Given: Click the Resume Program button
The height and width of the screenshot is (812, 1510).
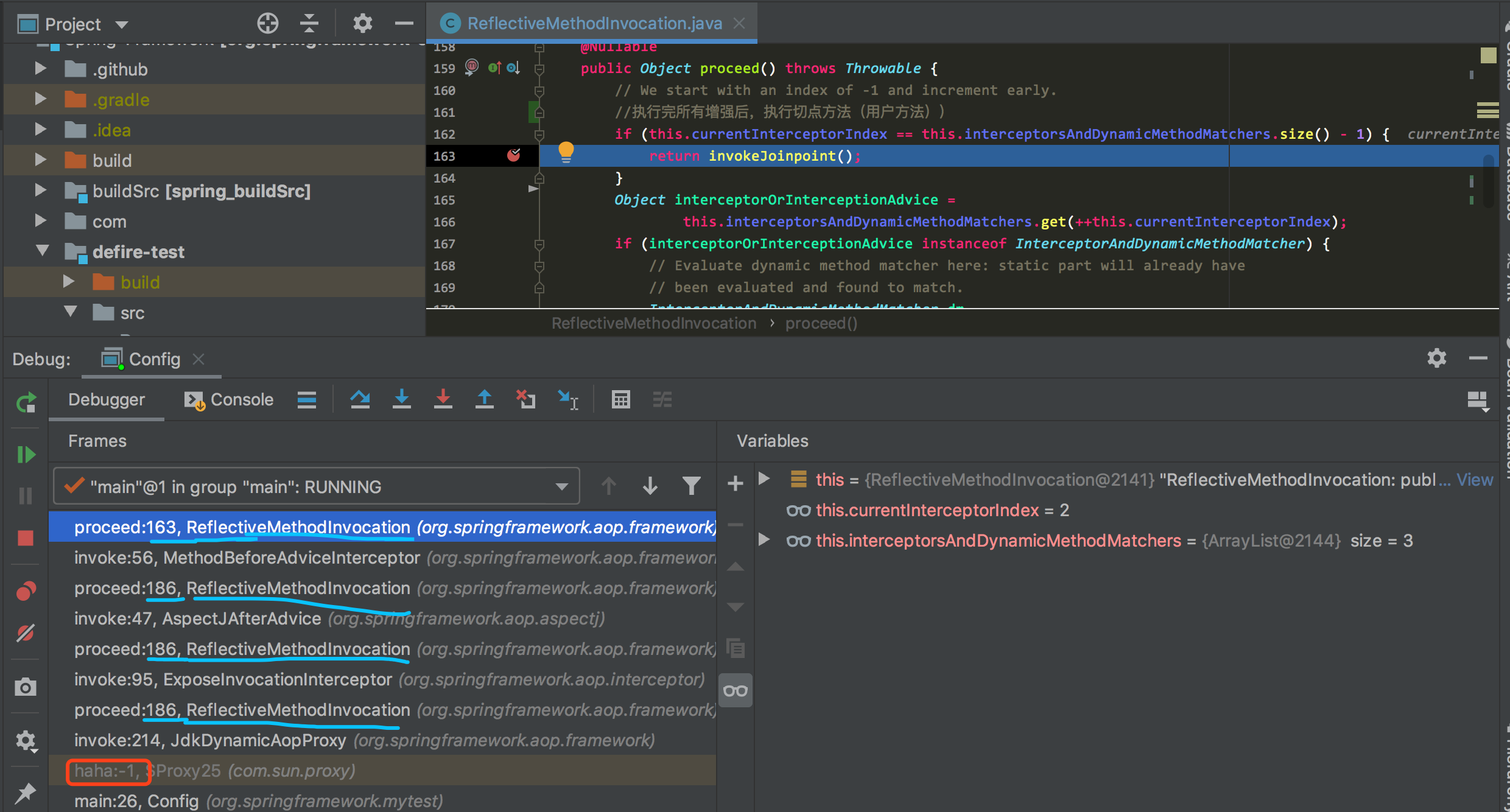Looking at the screenshot, I should tap(26, 454).
